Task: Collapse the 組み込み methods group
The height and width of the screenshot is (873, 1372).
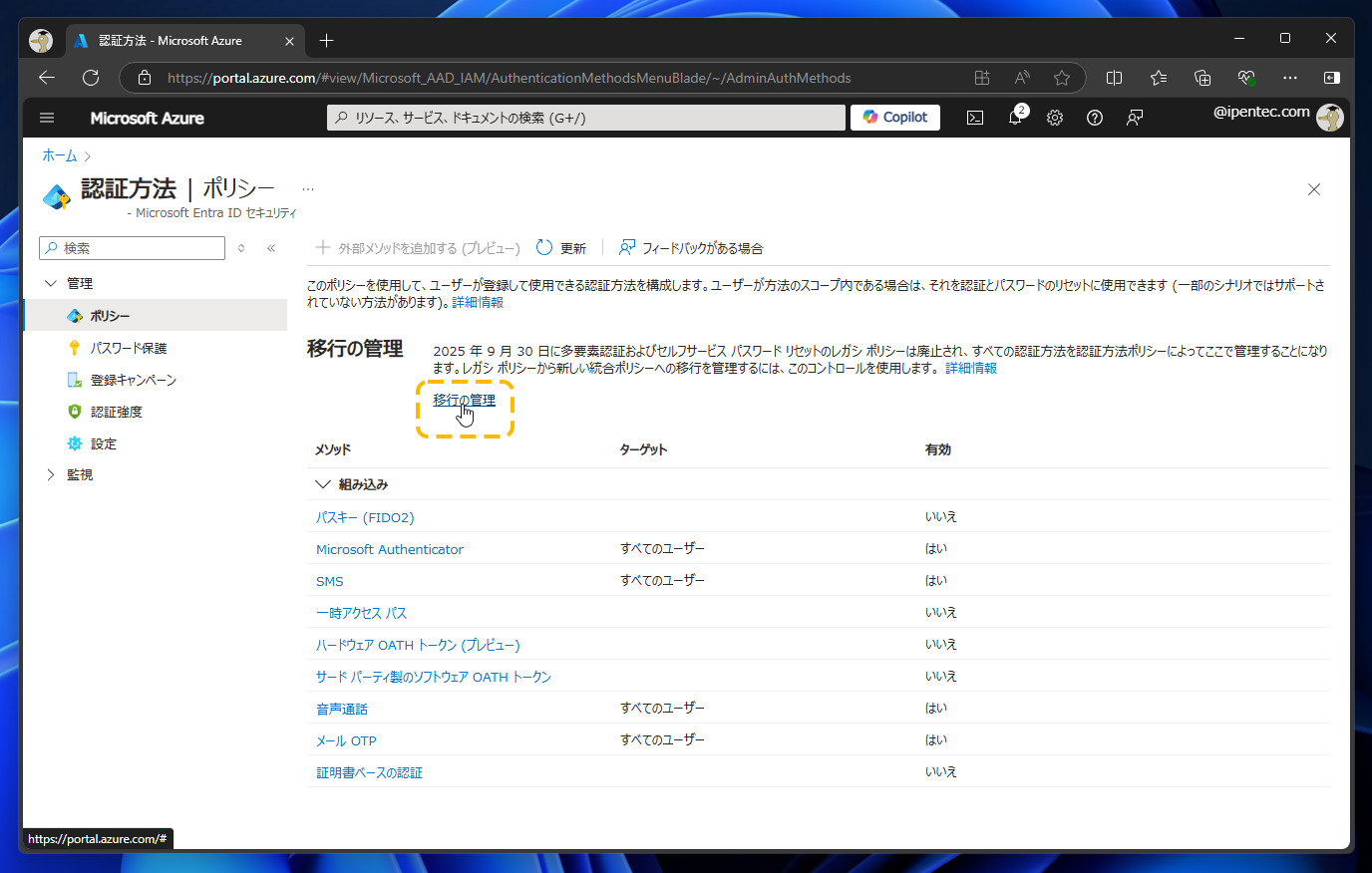Action: point(322,483)
